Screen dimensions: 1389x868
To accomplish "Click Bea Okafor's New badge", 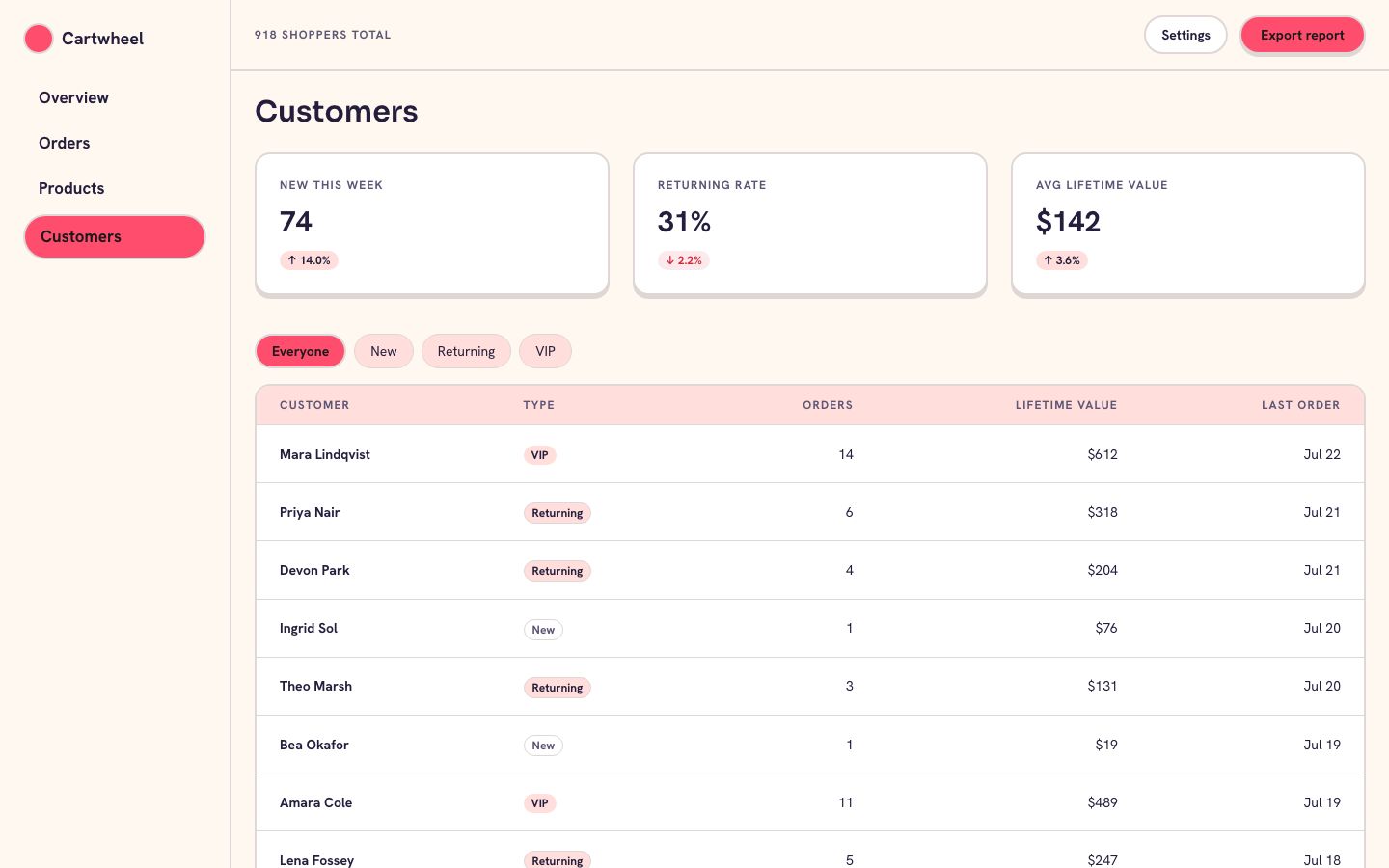I will (543, 746).
